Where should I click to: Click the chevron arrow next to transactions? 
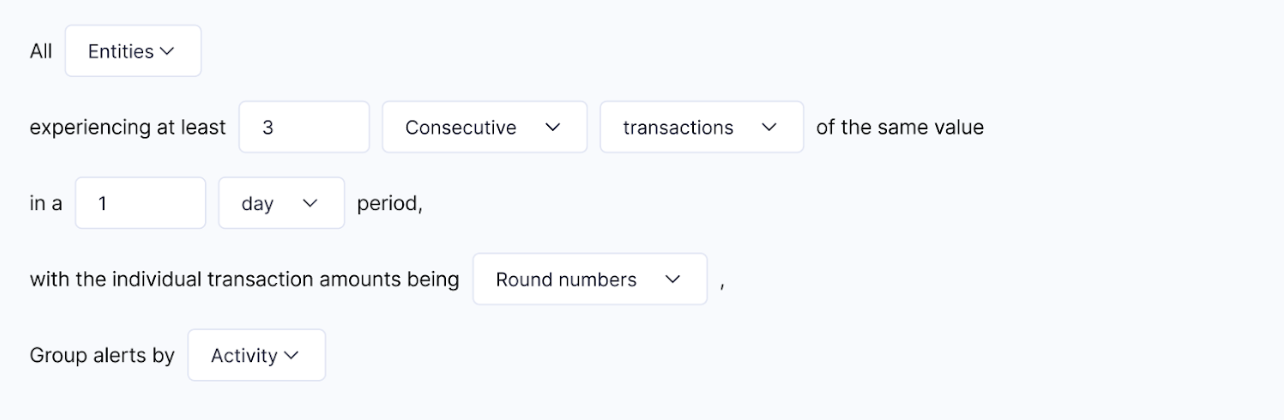[769, 127]
